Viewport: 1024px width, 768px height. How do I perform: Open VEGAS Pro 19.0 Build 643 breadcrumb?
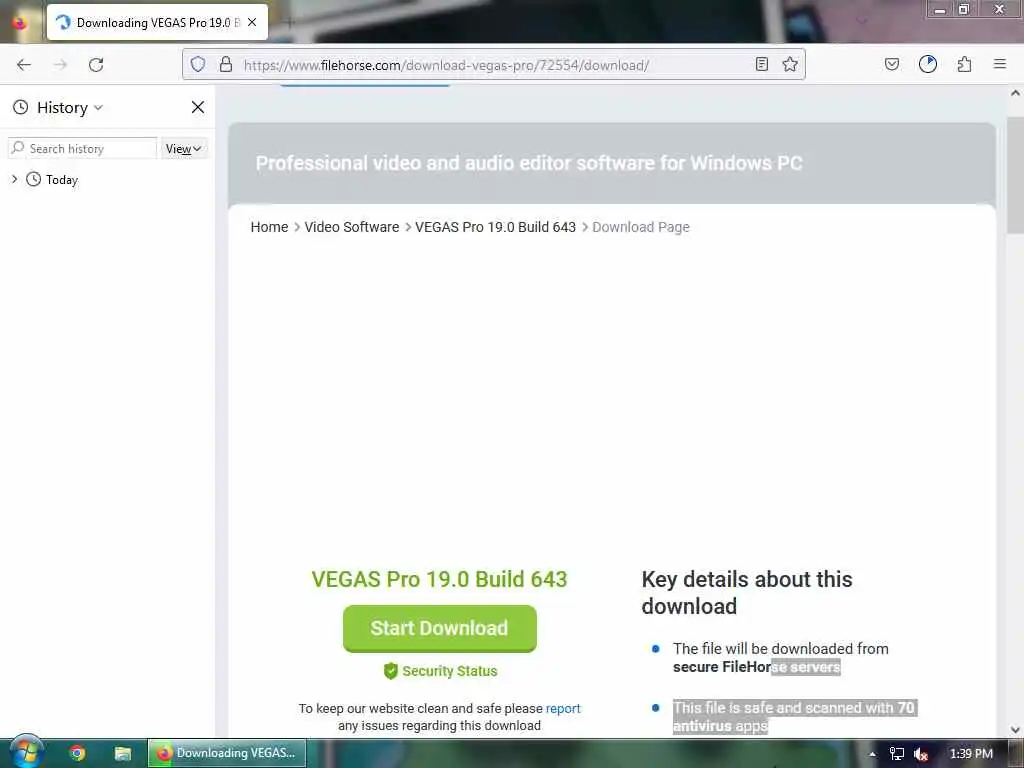pos(496,227)
